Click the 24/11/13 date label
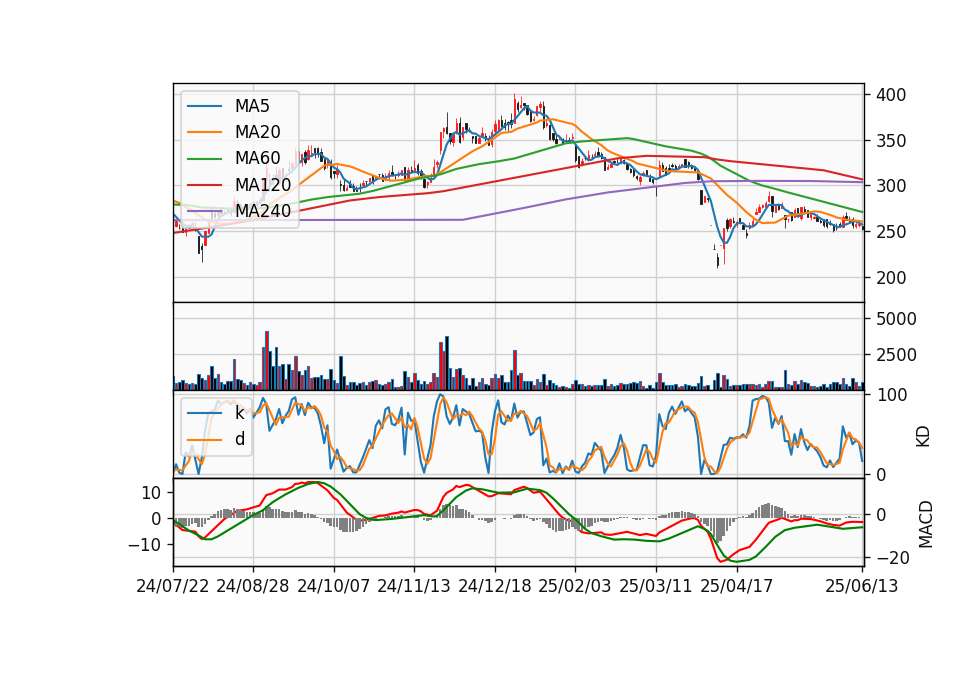This screenshot has width=960, height=690. pos(414,586)
